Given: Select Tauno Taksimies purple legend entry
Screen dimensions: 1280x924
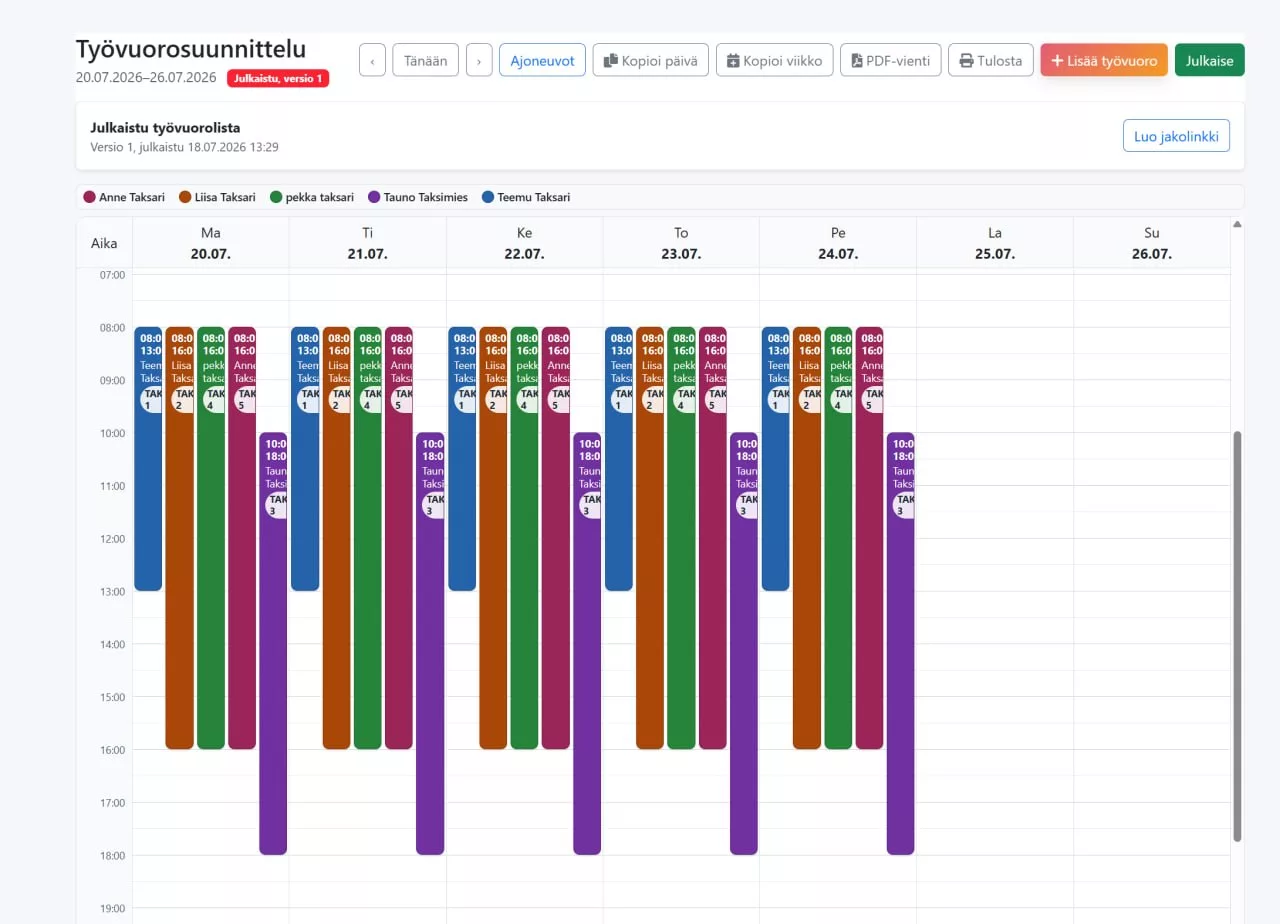Looking at the screenshot, I should coord(418,197).
